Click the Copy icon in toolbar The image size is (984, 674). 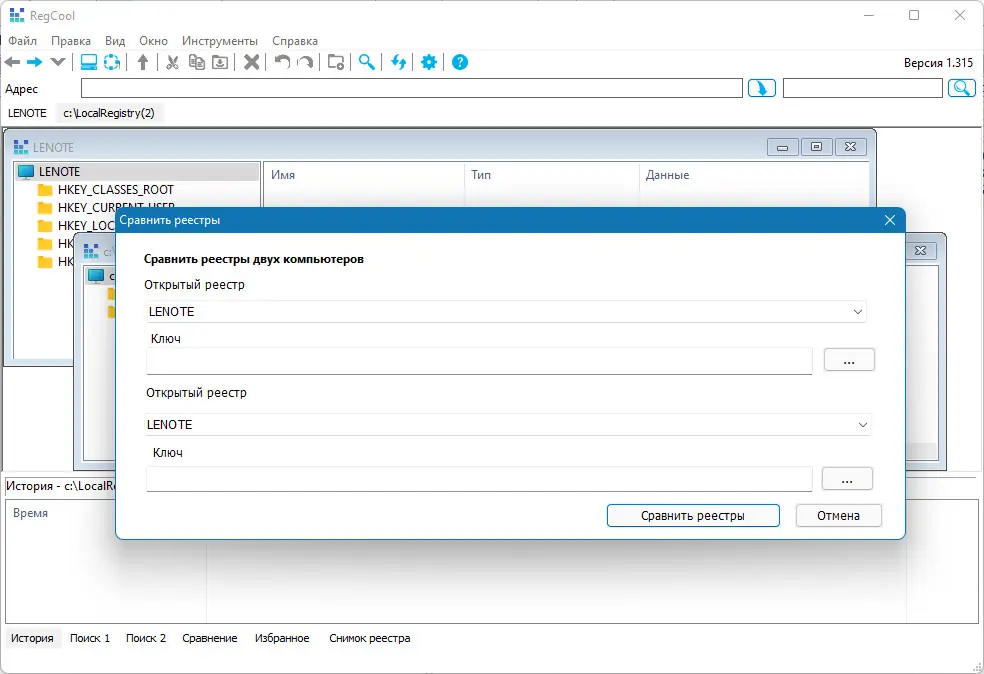click(x=197, y=62)
